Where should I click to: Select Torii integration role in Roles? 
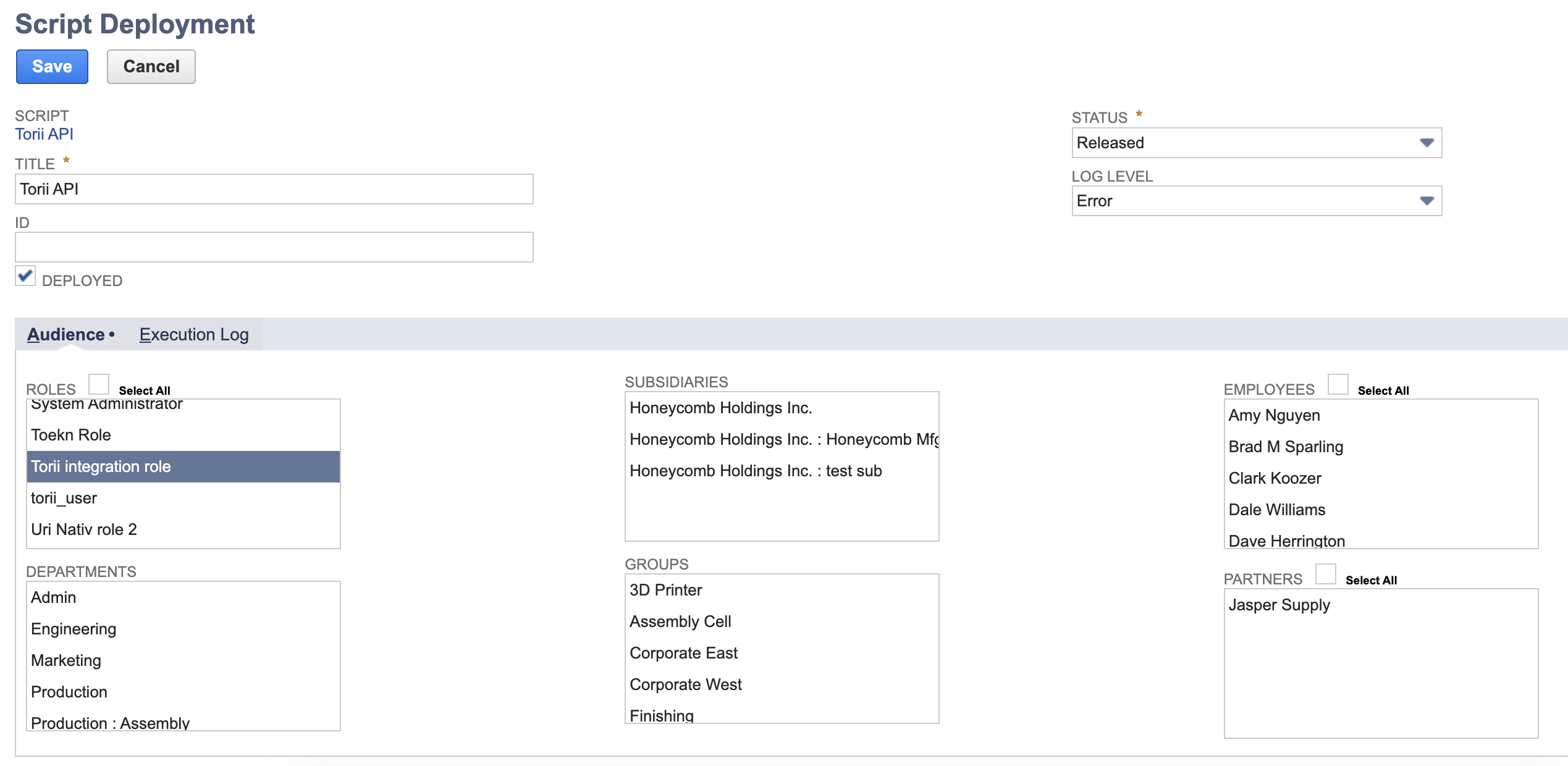coord(183,466)
